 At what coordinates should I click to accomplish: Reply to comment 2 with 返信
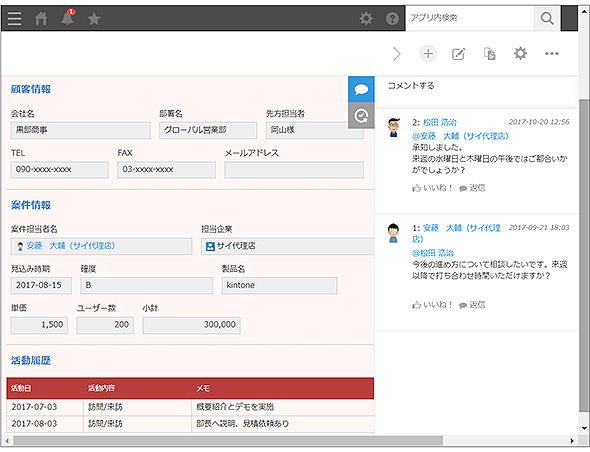[x=473, y=188]
